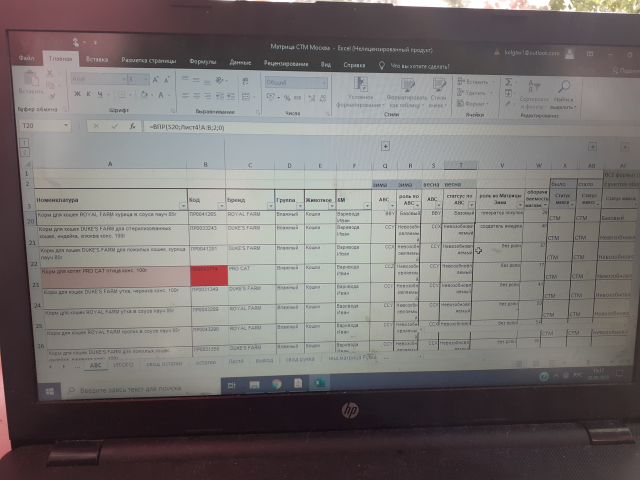Viewport: 640px width, 480px height.
Task: Align cell text to middle vertically
Action: 196,80
